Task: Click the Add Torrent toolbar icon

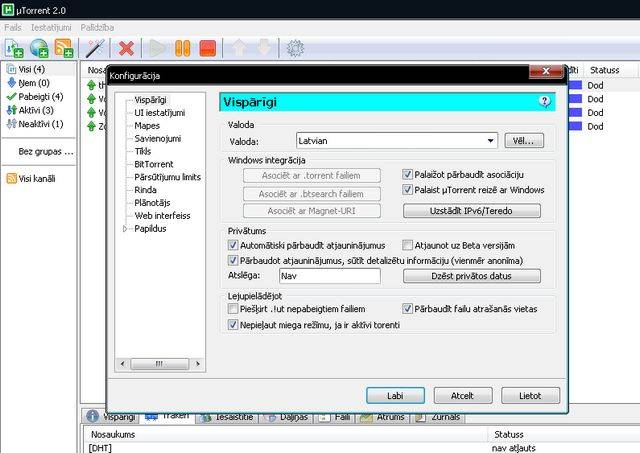Action: 14,48
